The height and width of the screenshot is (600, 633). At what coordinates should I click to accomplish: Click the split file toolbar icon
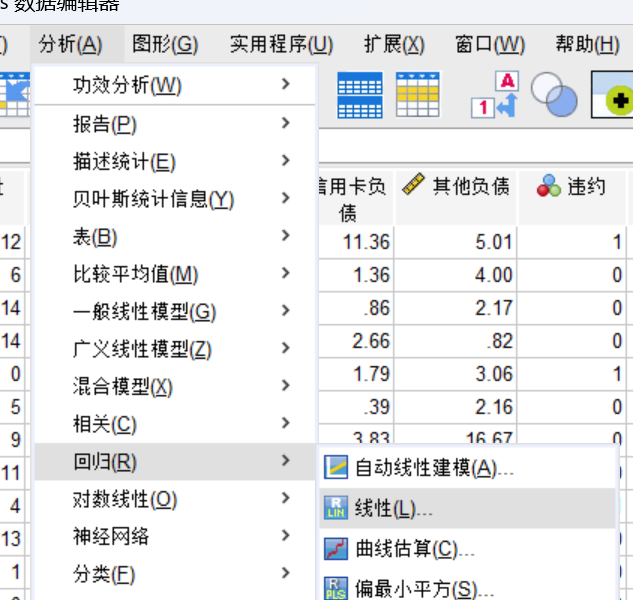click(x=360, y=95)
